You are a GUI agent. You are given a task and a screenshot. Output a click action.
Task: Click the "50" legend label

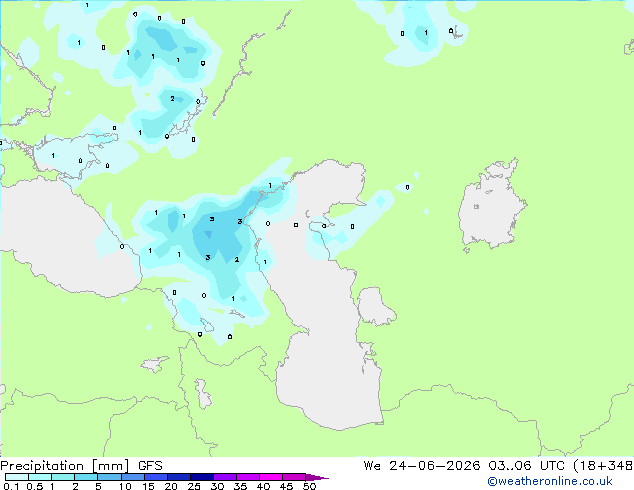click(309, 486)
